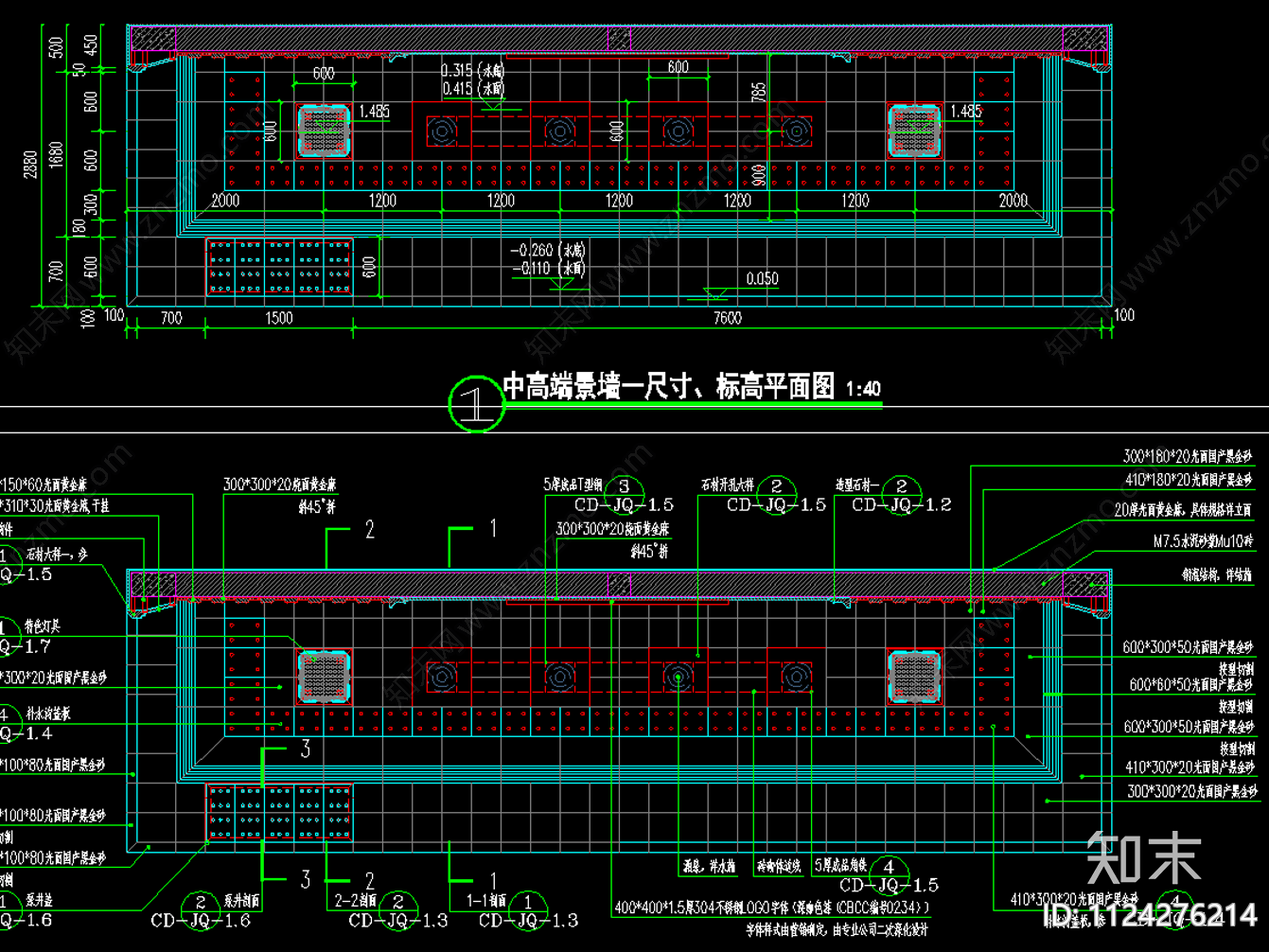Click the -0.110 (水面) elevation label
This screenshot has width=1269, height=952.
548,269
